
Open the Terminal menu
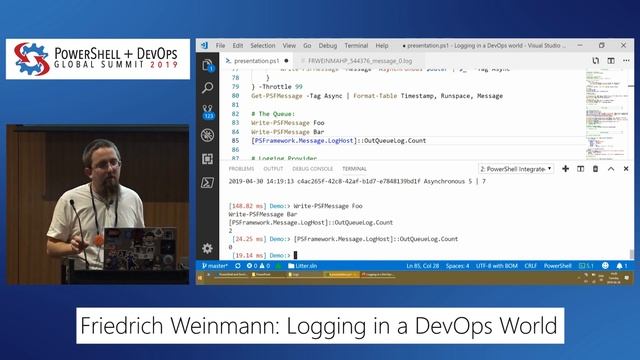point(356,46)
